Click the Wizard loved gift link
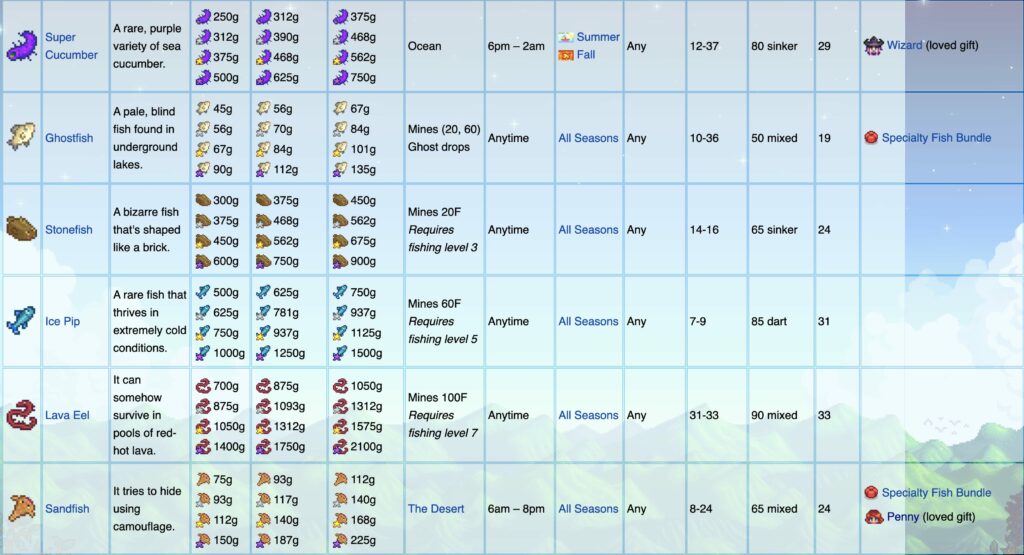Screen dimensions: 1024x555 pyautogui.click(x=904, y=45)
